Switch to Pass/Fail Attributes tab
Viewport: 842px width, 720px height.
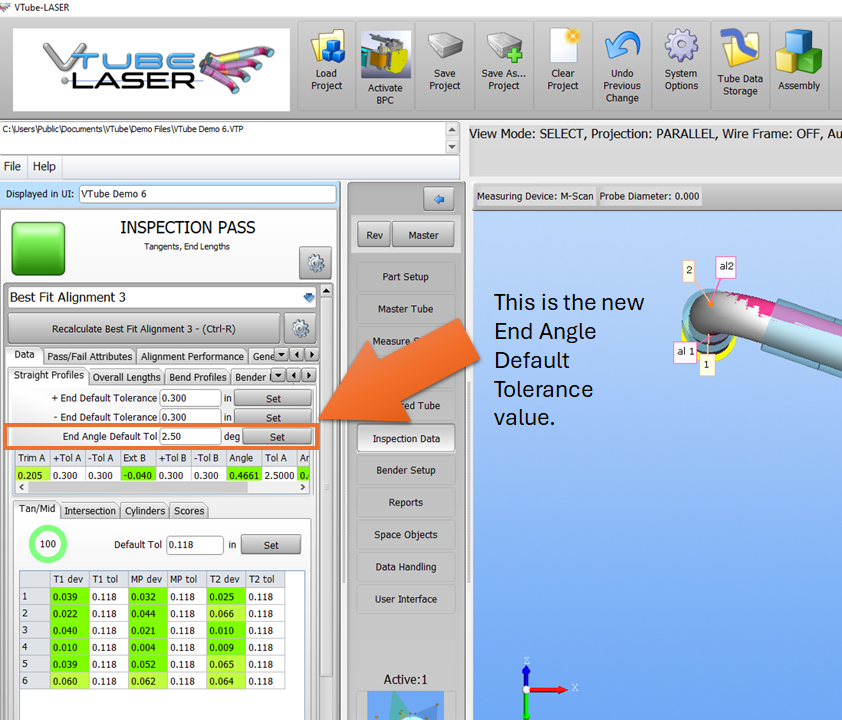[x=90, y=357]
